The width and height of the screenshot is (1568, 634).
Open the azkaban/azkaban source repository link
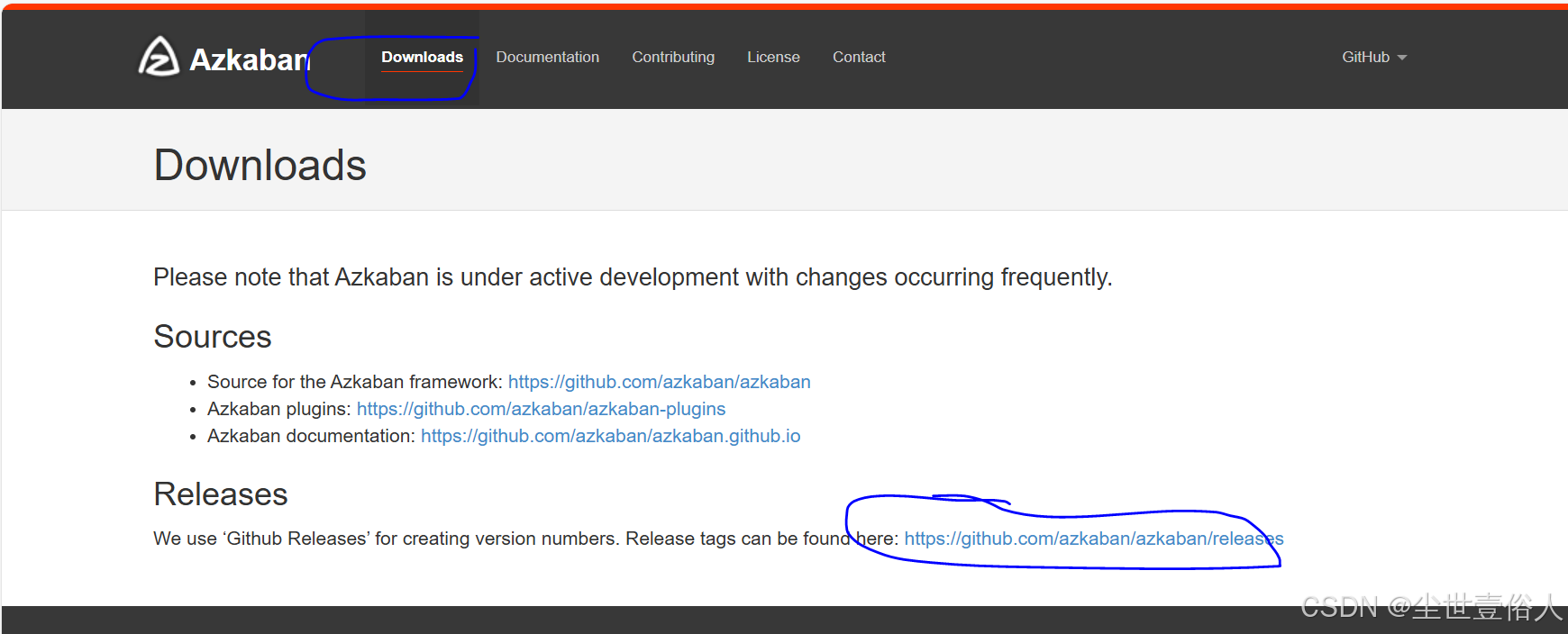[660, 382]
